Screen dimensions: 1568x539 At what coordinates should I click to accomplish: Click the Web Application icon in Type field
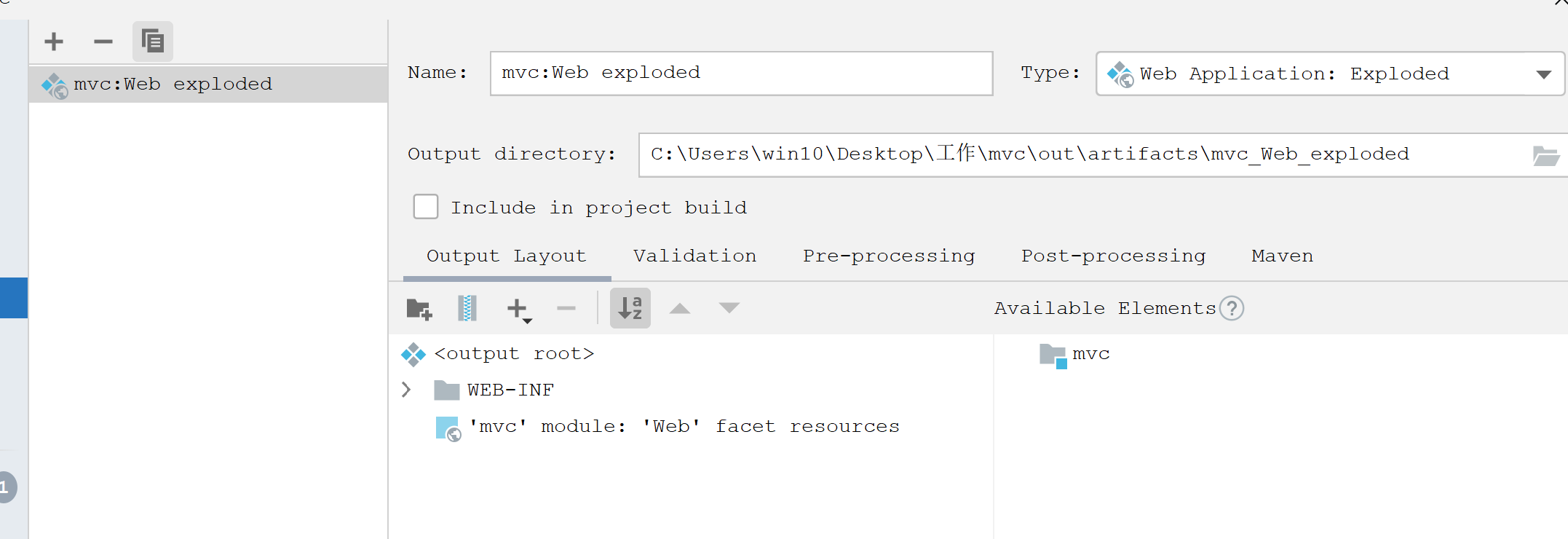[1120, 74]
